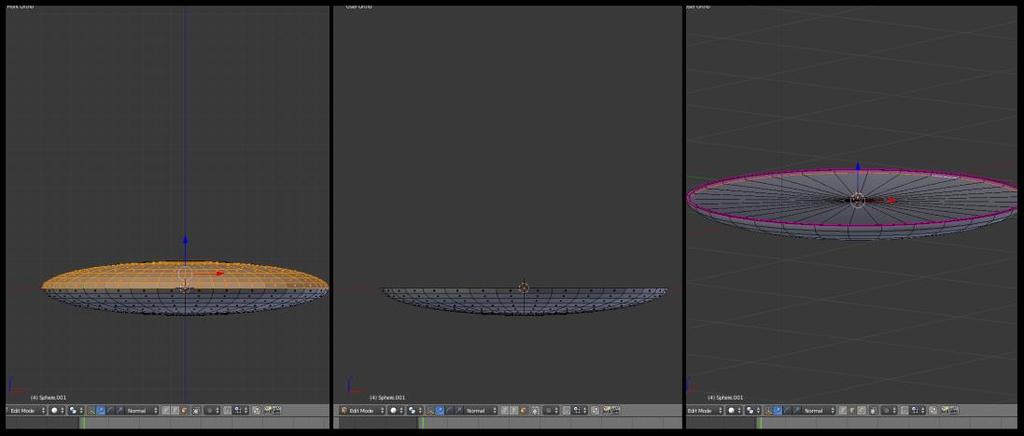Toggle 3D manipulator in middle viewport header

point(430,411)
